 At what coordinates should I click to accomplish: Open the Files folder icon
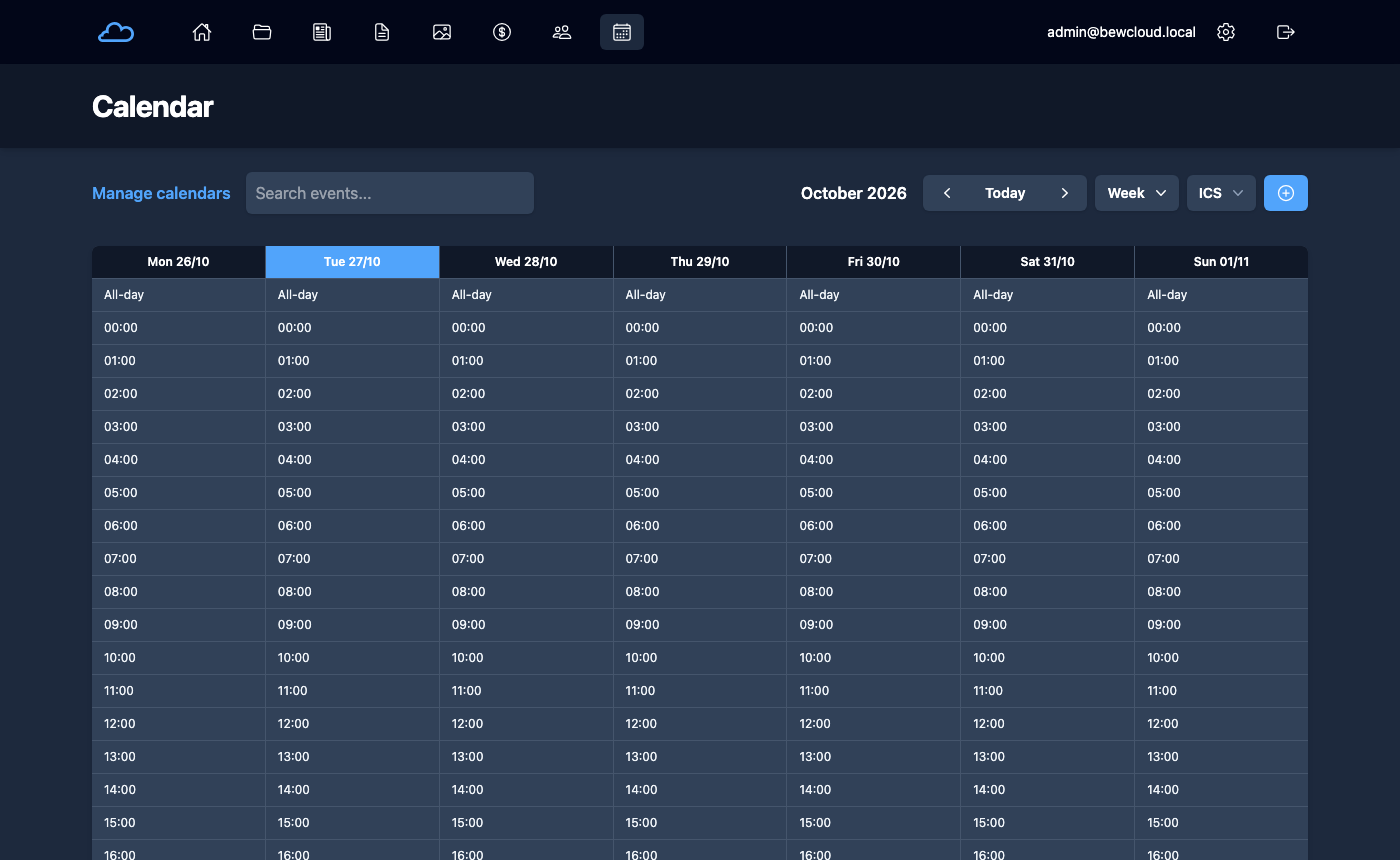pos(262,32)
